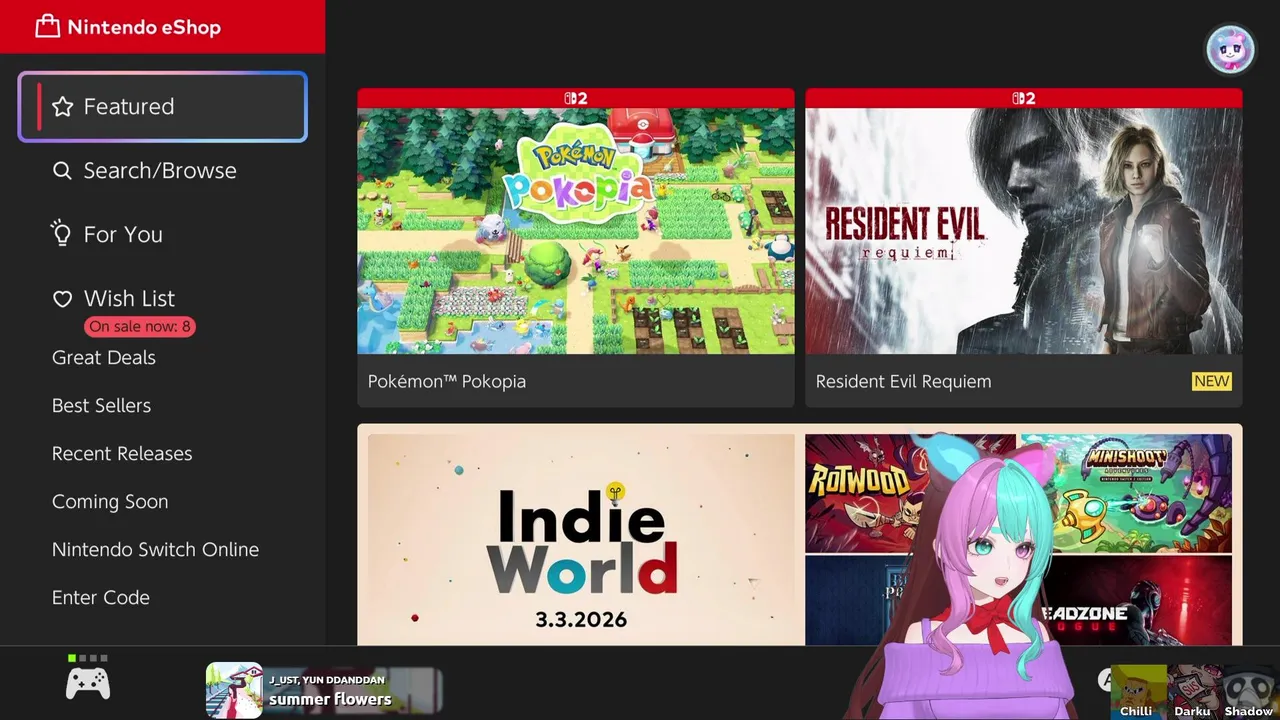Click the Nintendo eShop shopping bag icon
This screenshot has width=1280, height=720.
pyautogui.click(x=47, y=27)
